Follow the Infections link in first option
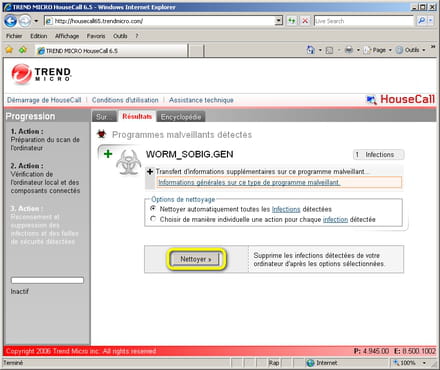This screenshot has height=370, width=440. [286, 209]
